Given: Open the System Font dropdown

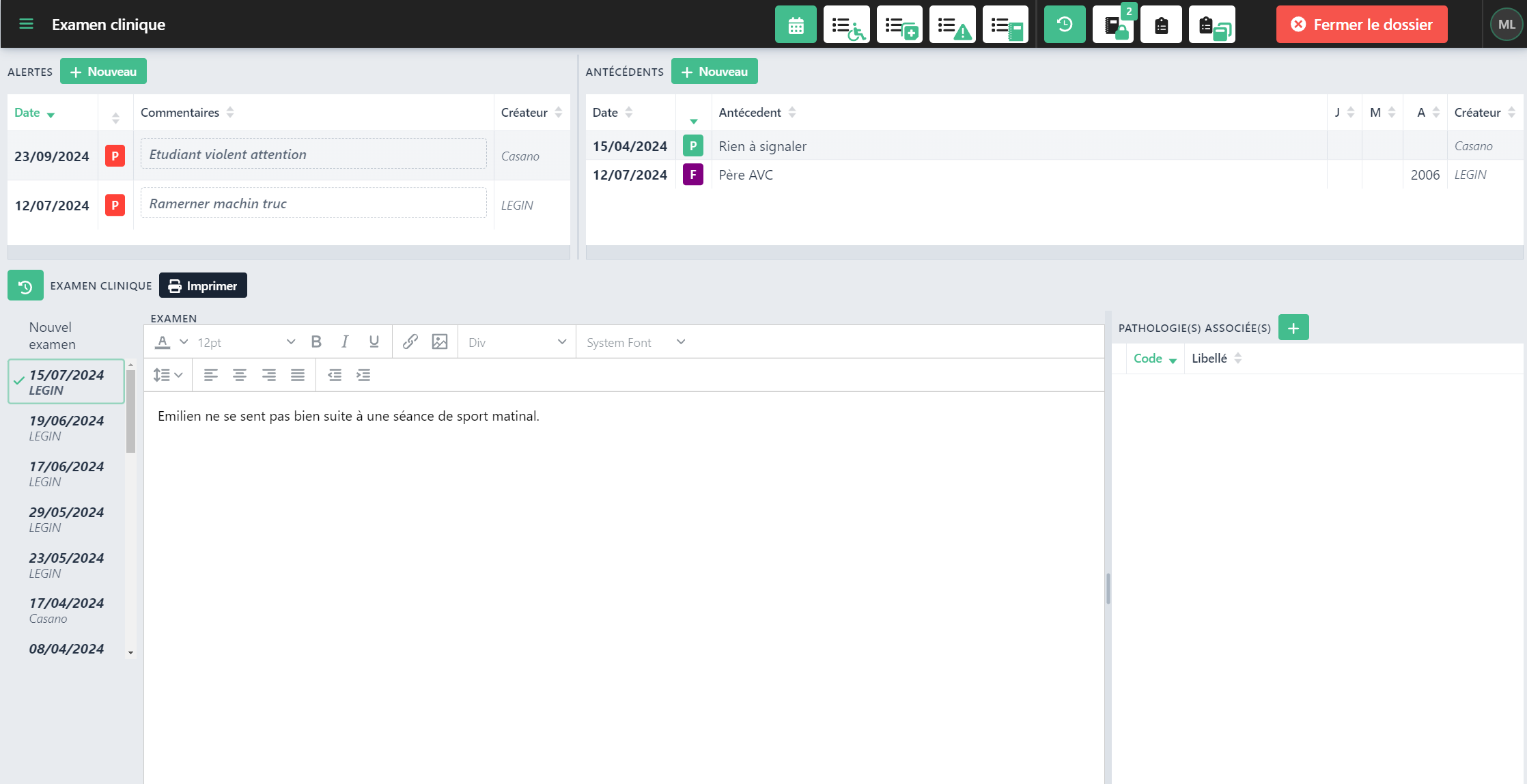Looking at the screenshot, I should [635, 342].
